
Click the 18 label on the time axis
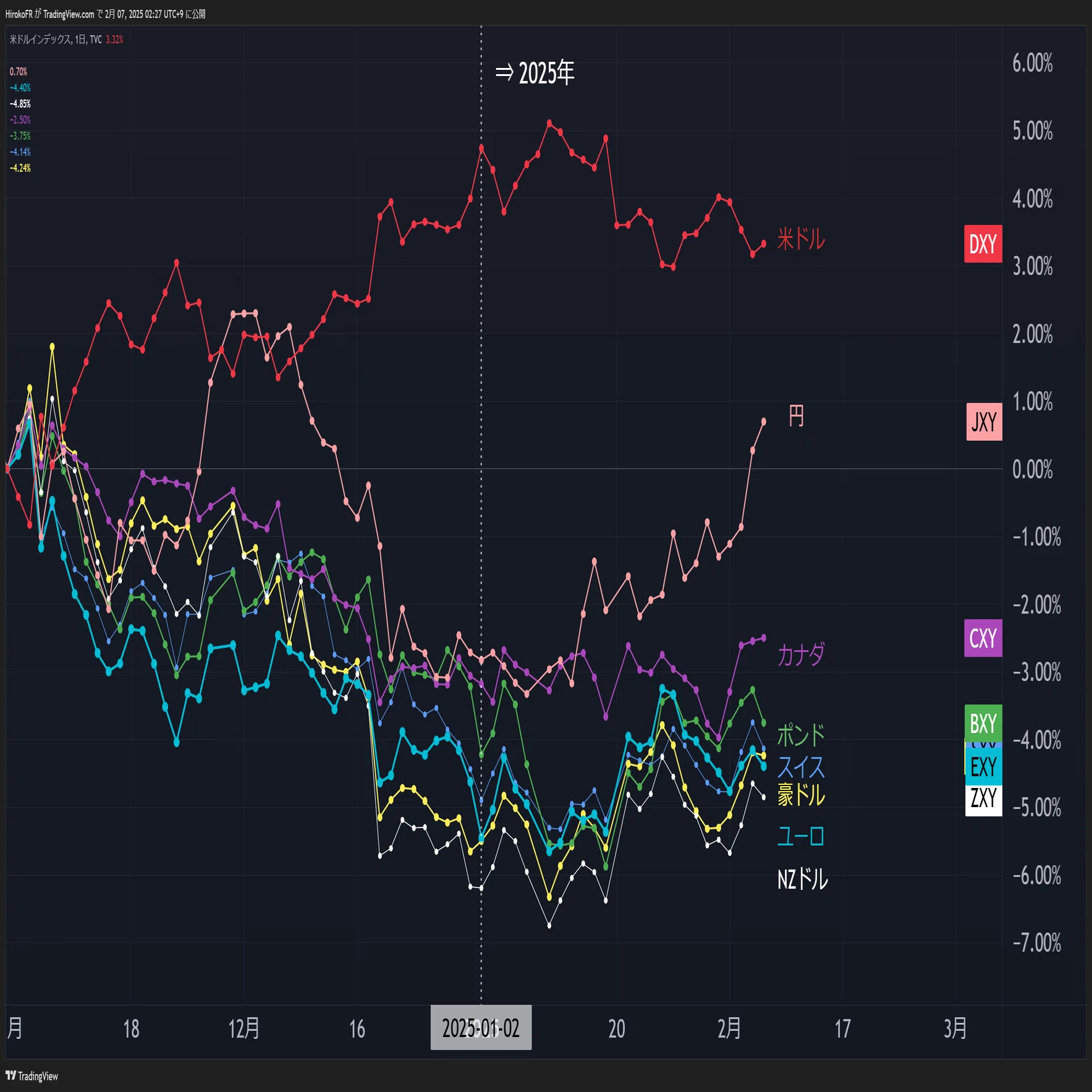coord(131,1029)
